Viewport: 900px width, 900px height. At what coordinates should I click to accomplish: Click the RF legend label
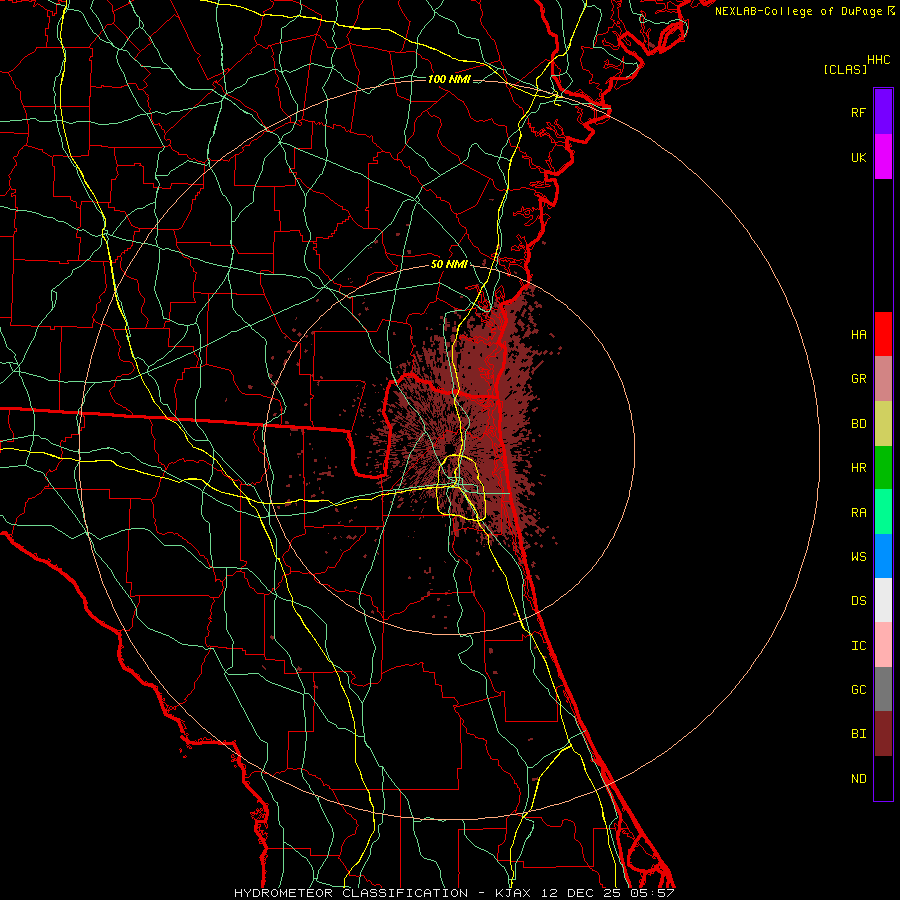[859, 112]
